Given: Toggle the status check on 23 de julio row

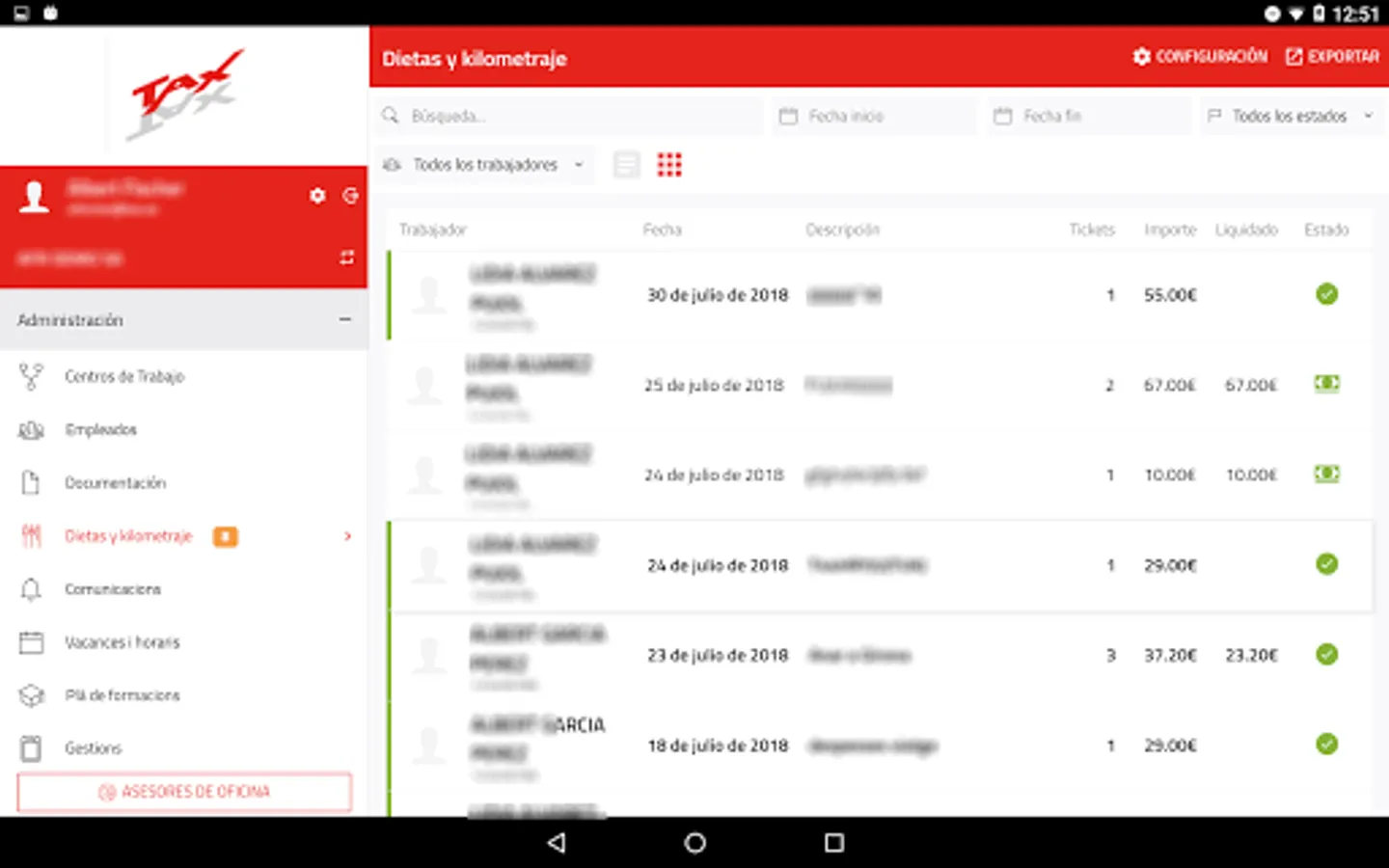Looking at the screenshot, I should 1326,655.
